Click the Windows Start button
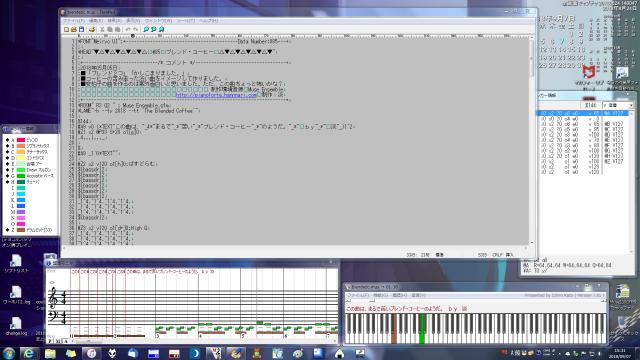Image resolution: width=640 pixels, height=360 pixels. click(x=9, y=353)
